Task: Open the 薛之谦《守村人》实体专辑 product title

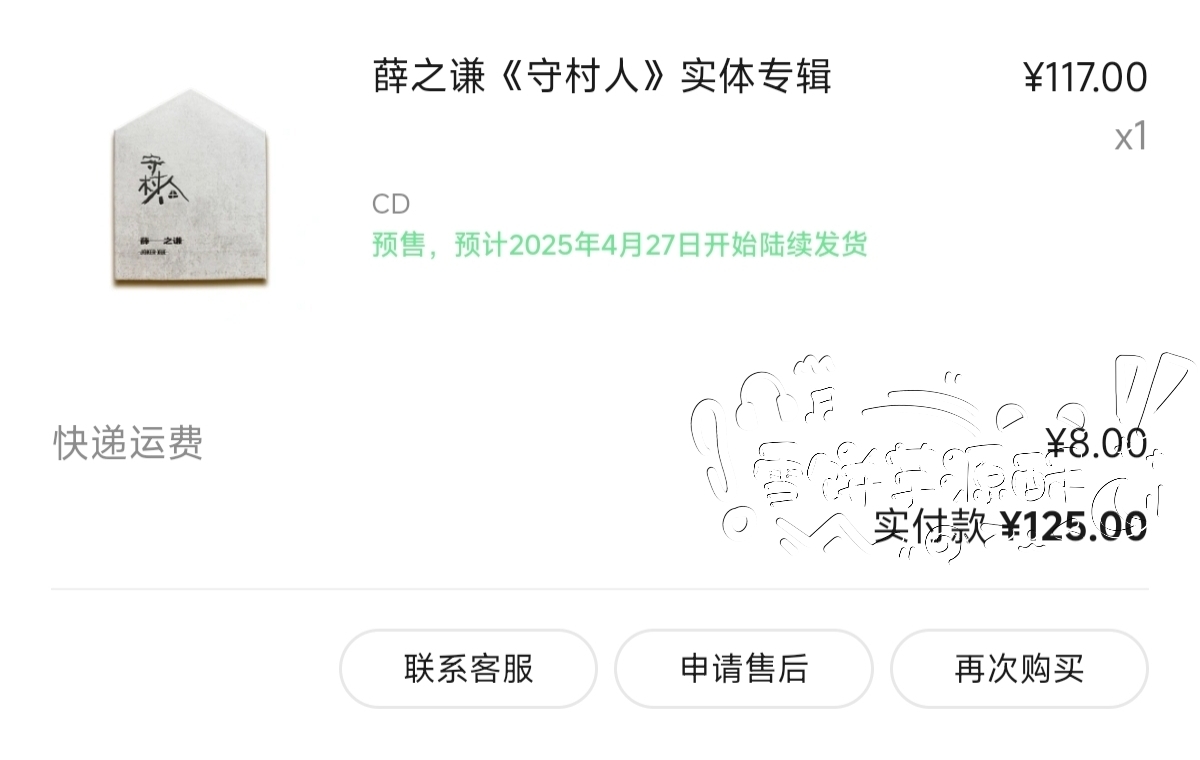Action: click(x=602, y=77)
